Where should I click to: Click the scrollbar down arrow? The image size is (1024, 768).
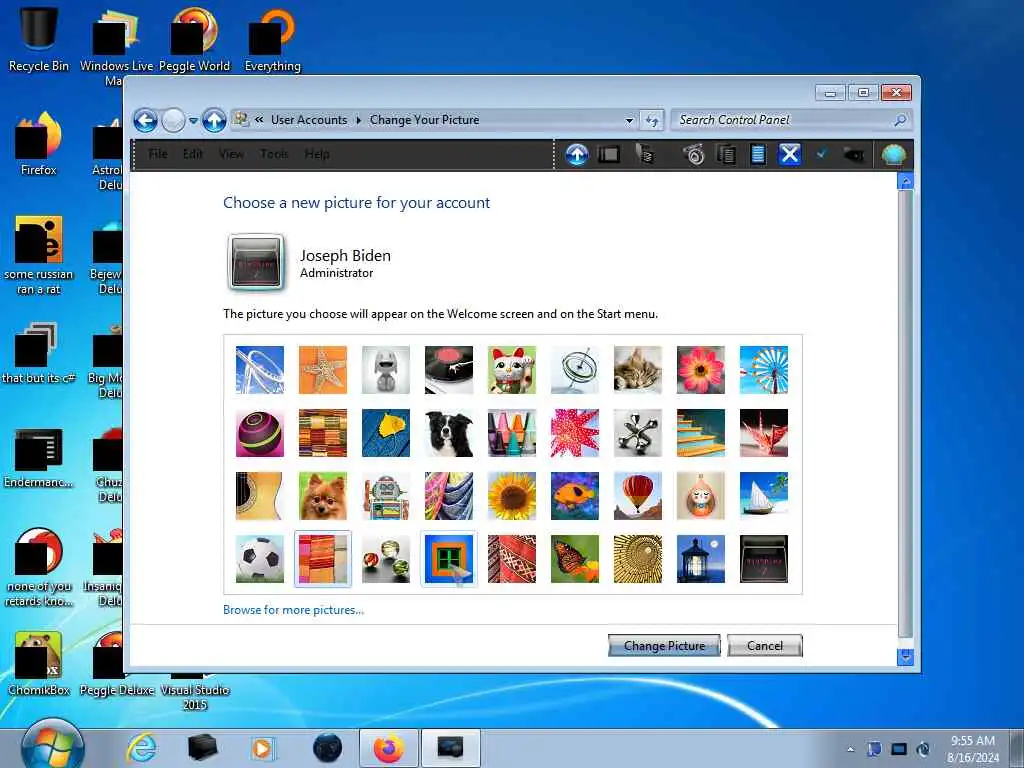(x=905, y=656)
